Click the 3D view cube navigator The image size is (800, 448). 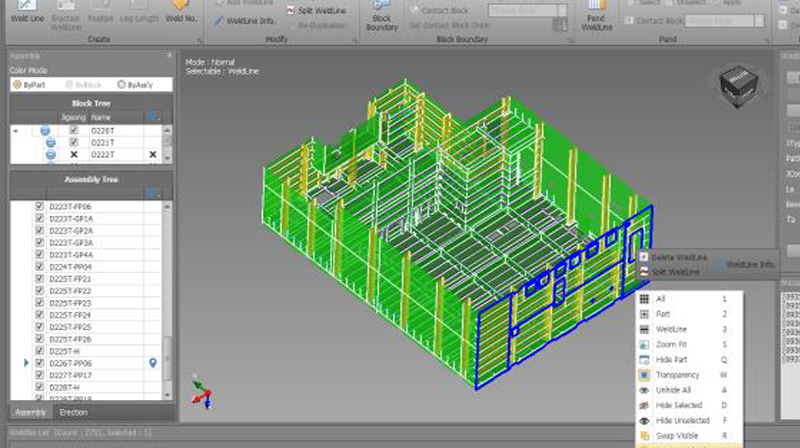point(736,87)
